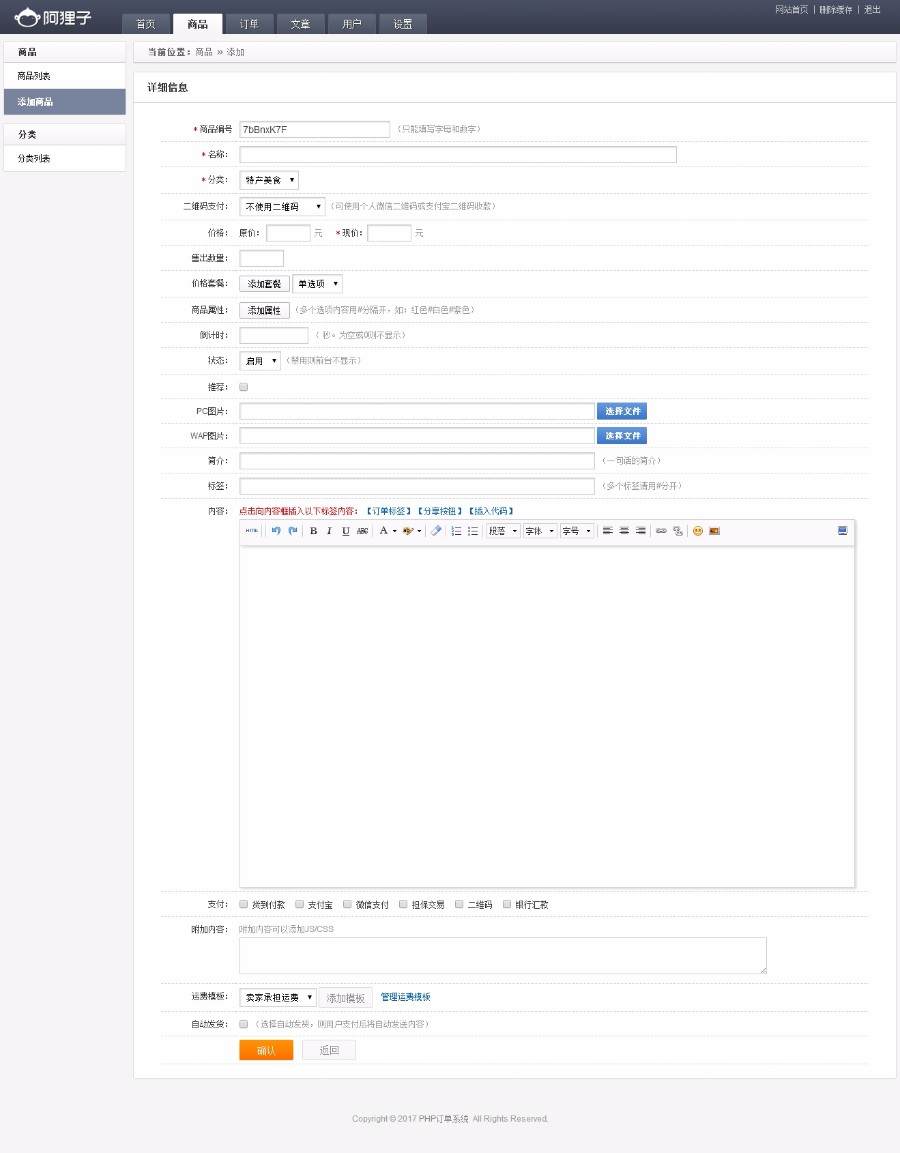Open the 段落 paragraph format dropdown
This screenshot has width=900, height=1153.
tap(503, 531)
